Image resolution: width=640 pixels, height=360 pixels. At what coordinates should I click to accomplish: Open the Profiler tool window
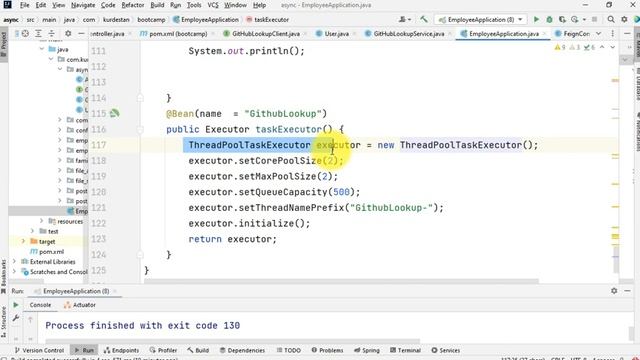click(163, 350)
